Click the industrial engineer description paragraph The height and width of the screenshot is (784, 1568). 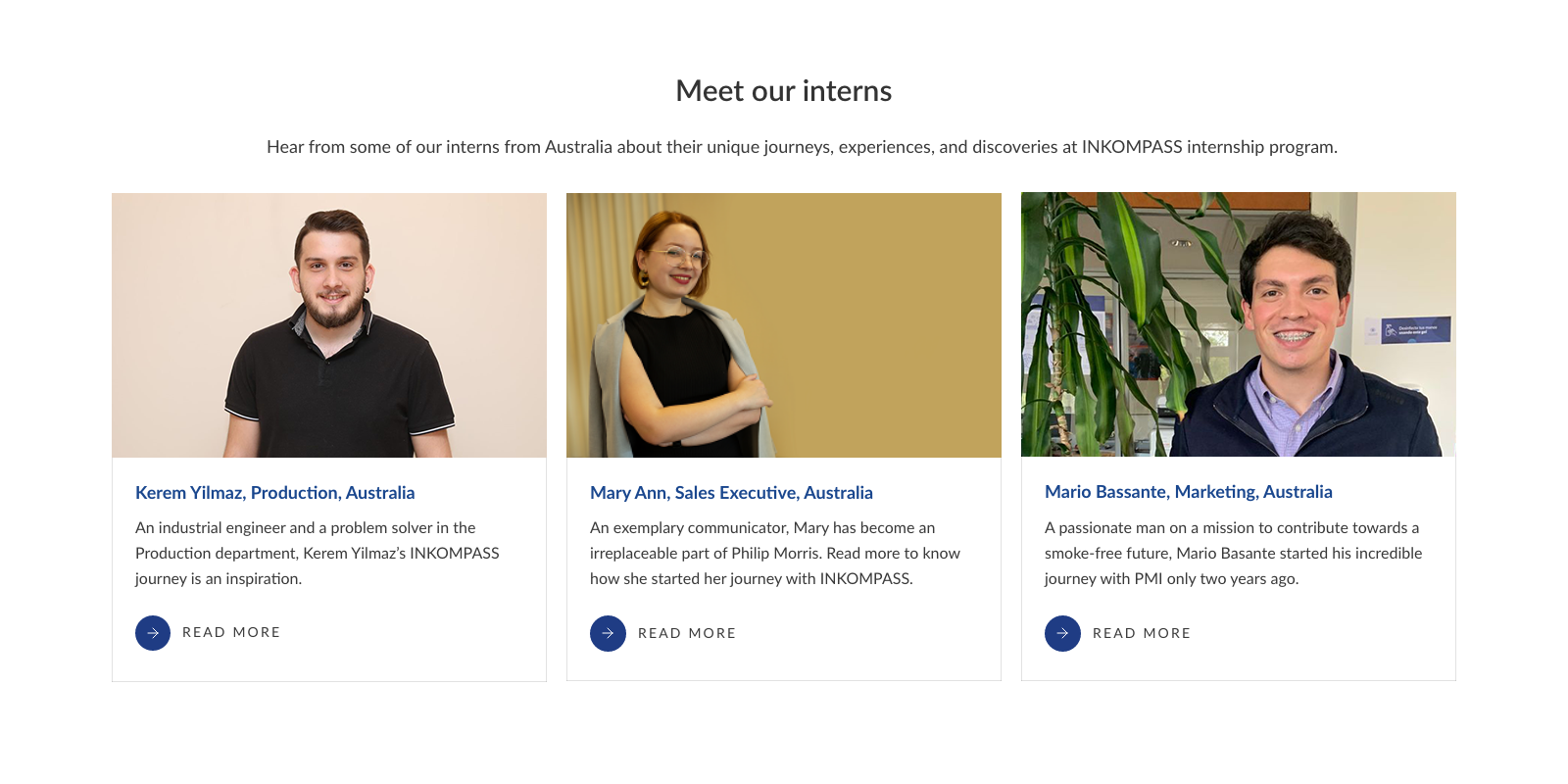coord(318,554)
